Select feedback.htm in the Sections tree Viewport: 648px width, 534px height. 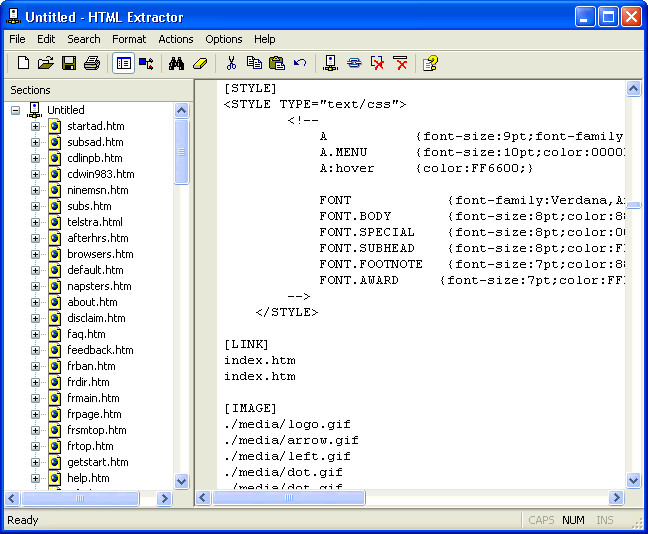100,350
